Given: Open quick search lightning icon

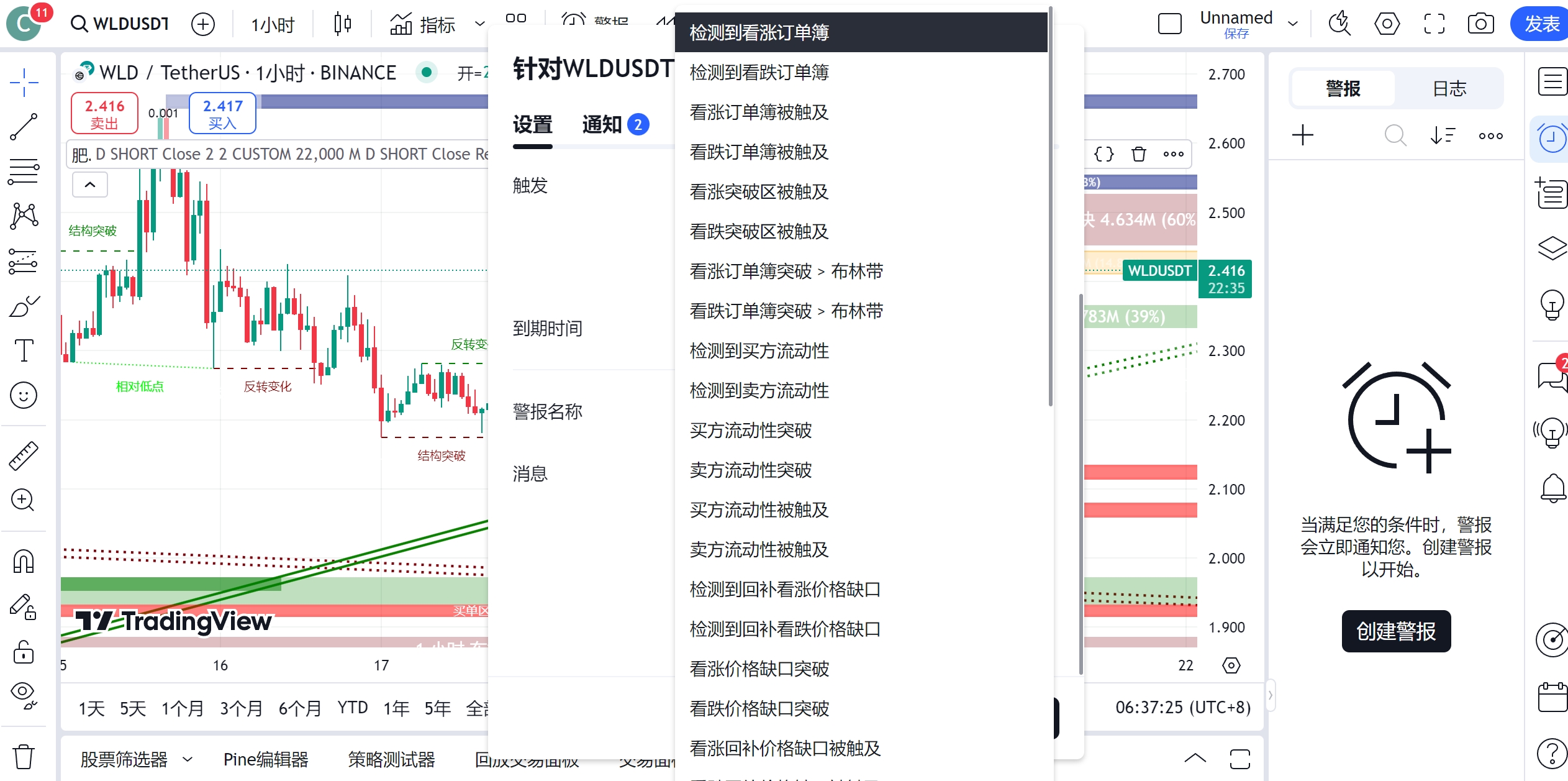Looking at the screenshot, I should 1340,24.
